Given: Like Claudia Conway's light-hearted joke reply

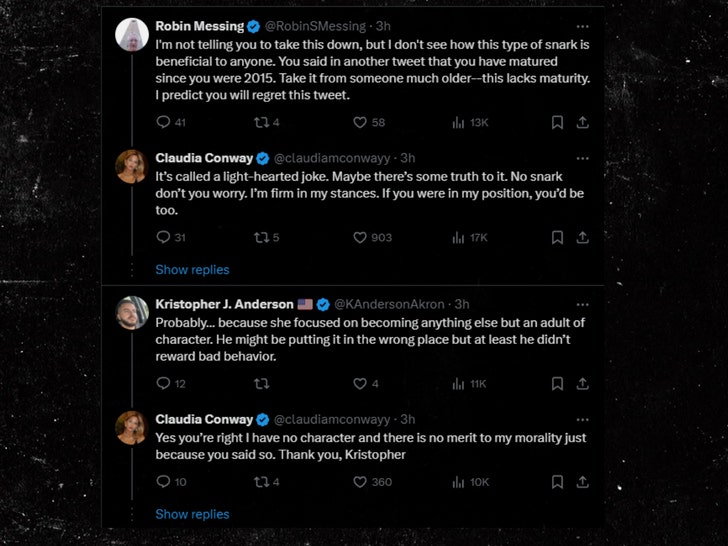Looking at the screenshot, I should pos(360,237).
